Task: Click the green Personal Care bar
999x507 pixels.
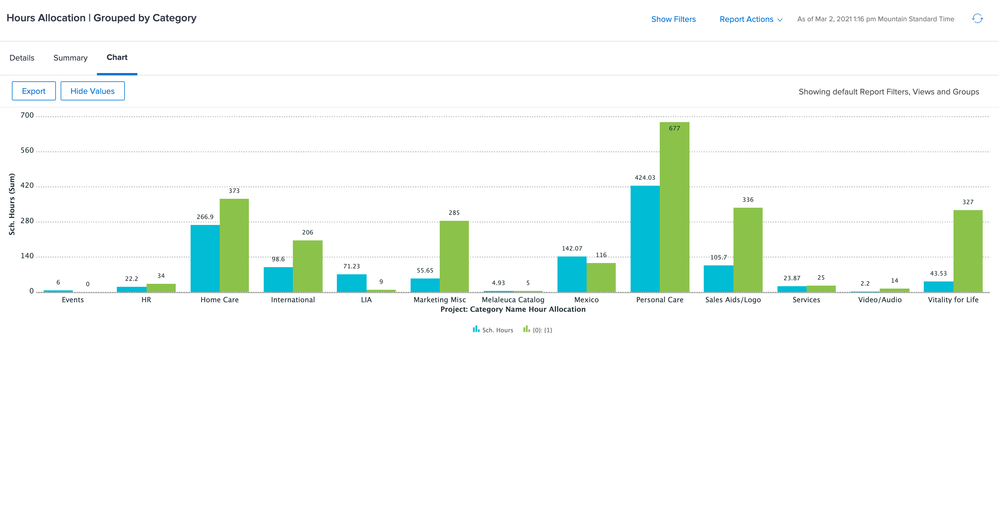Action: (x=674, y=207)
